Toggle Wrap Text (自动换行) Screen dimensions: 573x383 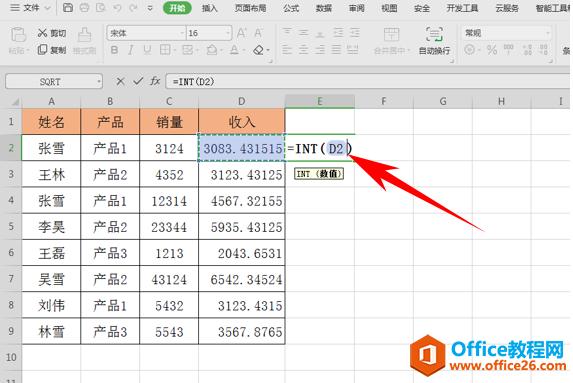coord(434,41)
